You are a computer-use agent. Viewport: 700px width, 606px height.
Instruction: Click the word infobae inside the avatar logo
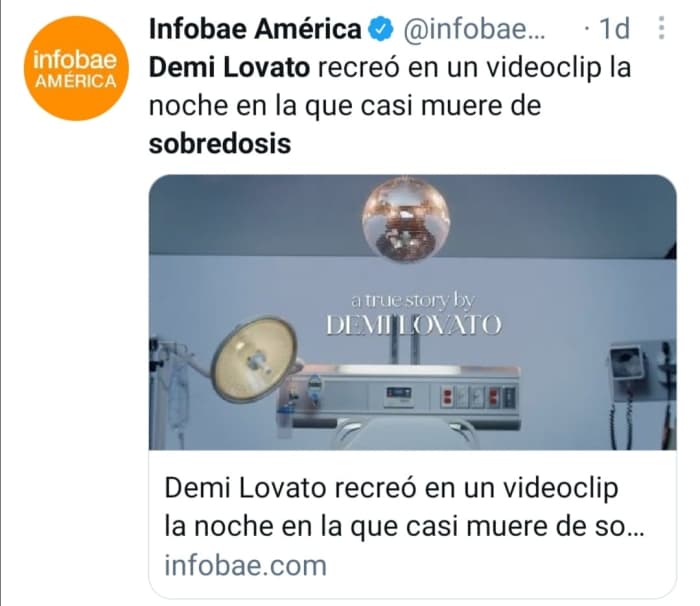coord(75,60)
